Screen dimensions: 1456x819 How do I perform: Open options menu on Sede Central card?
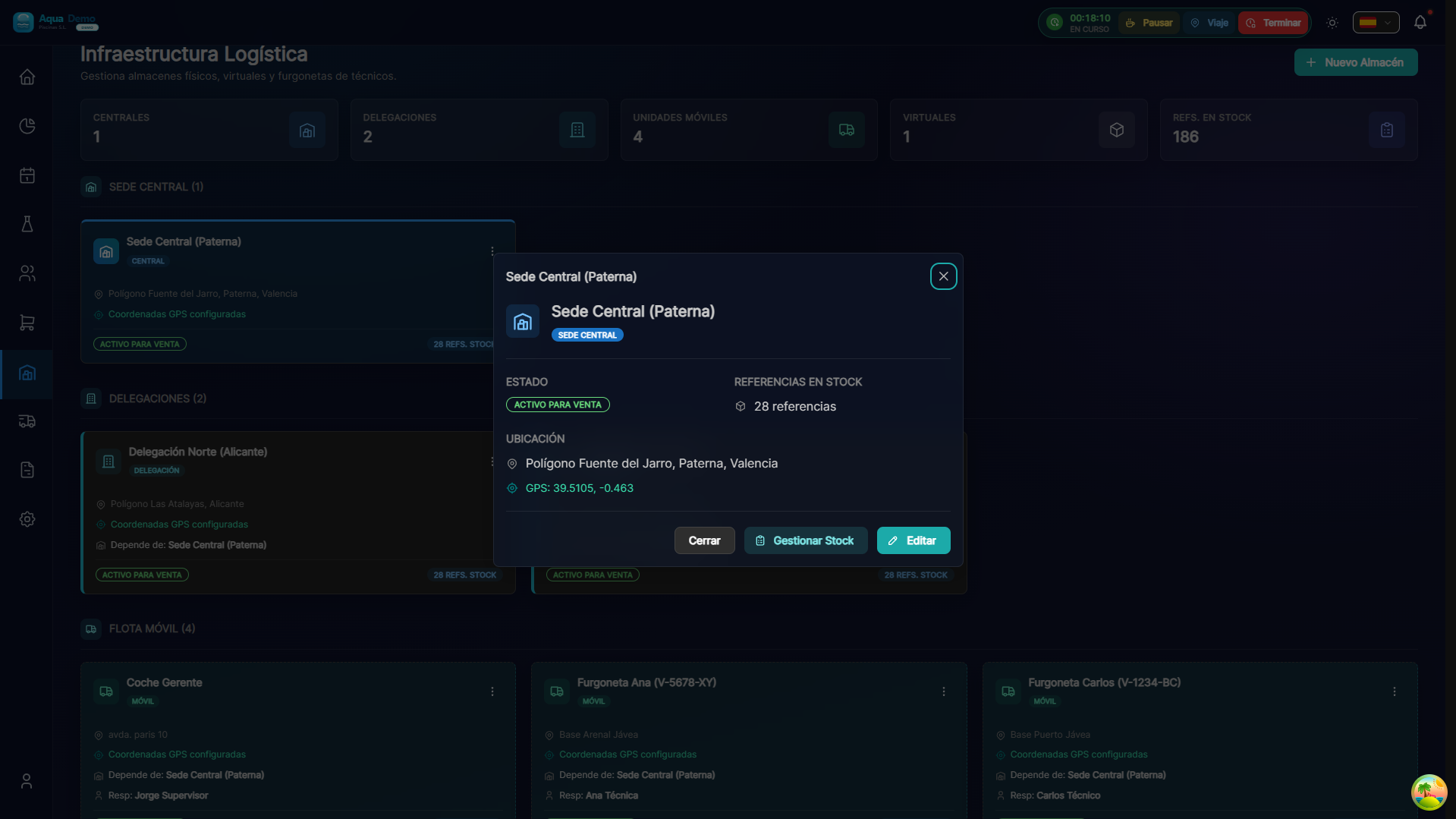[492, 251]
